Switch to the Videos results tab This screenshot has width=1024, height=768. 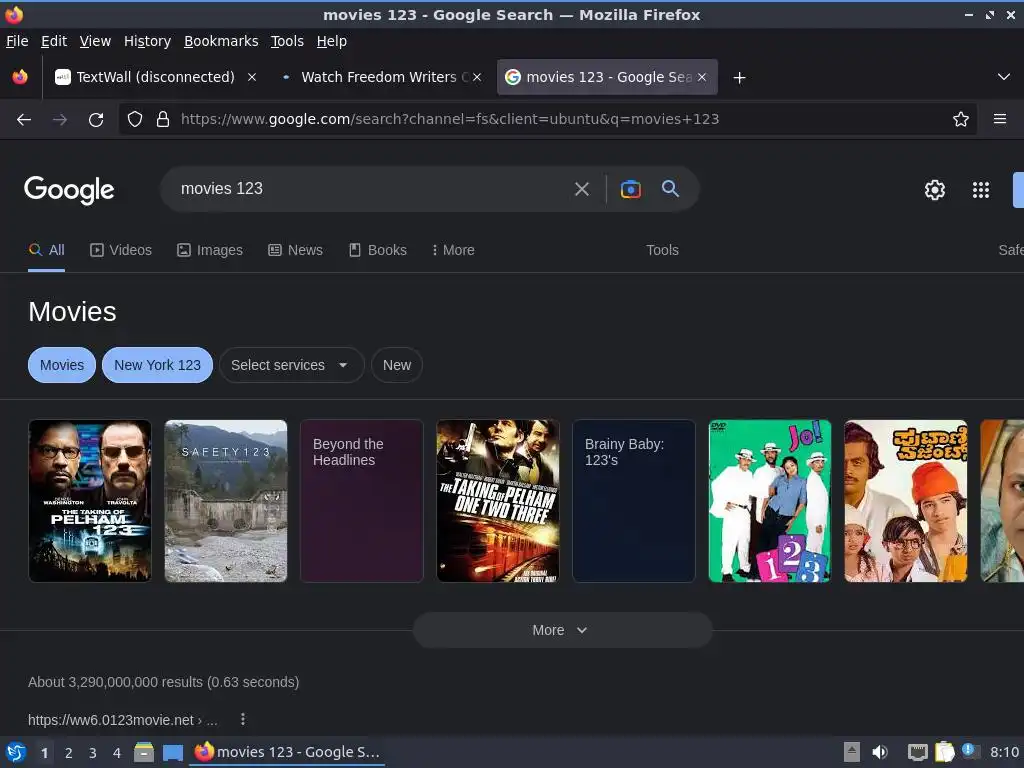[x=121, y=250]
